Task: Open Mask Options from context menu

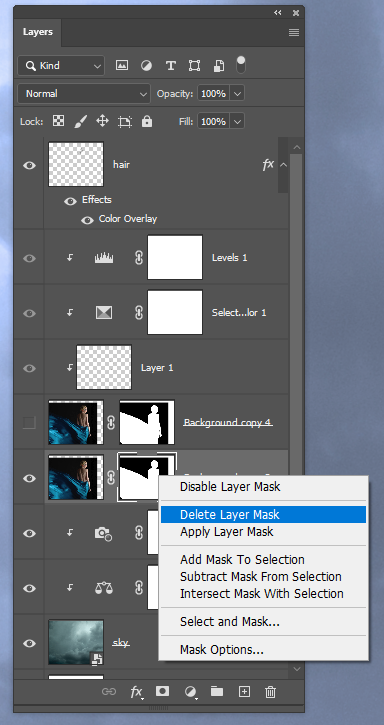Action: pyautogui.click(x=263, y=650)
